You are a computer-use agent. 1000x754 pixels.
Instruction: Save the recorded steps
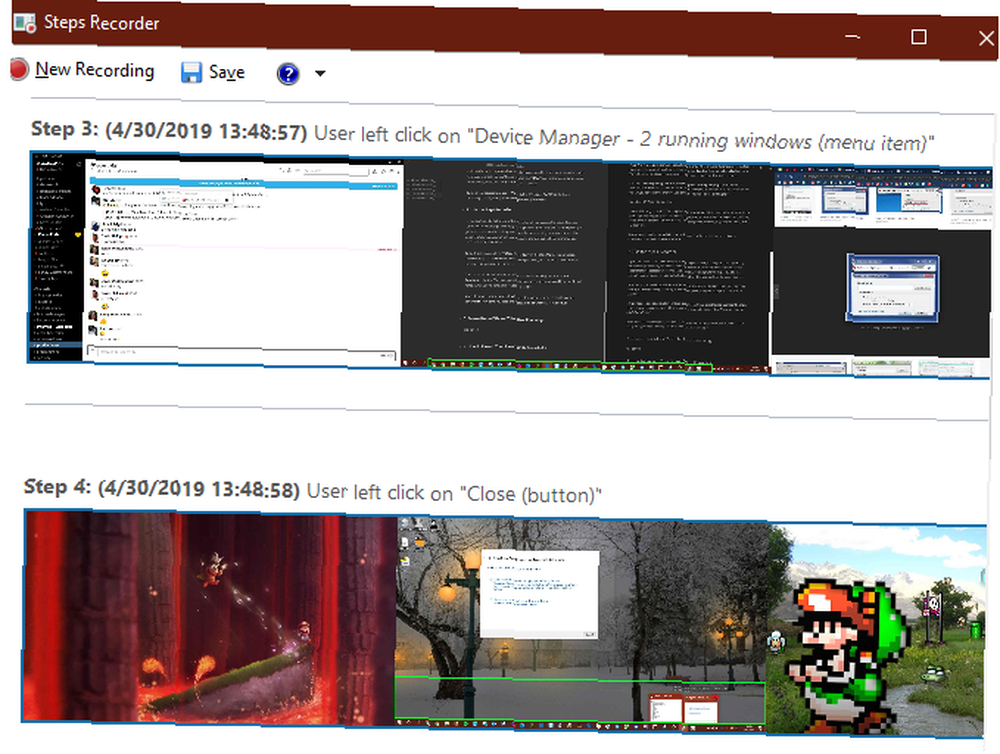coord(213,72)
